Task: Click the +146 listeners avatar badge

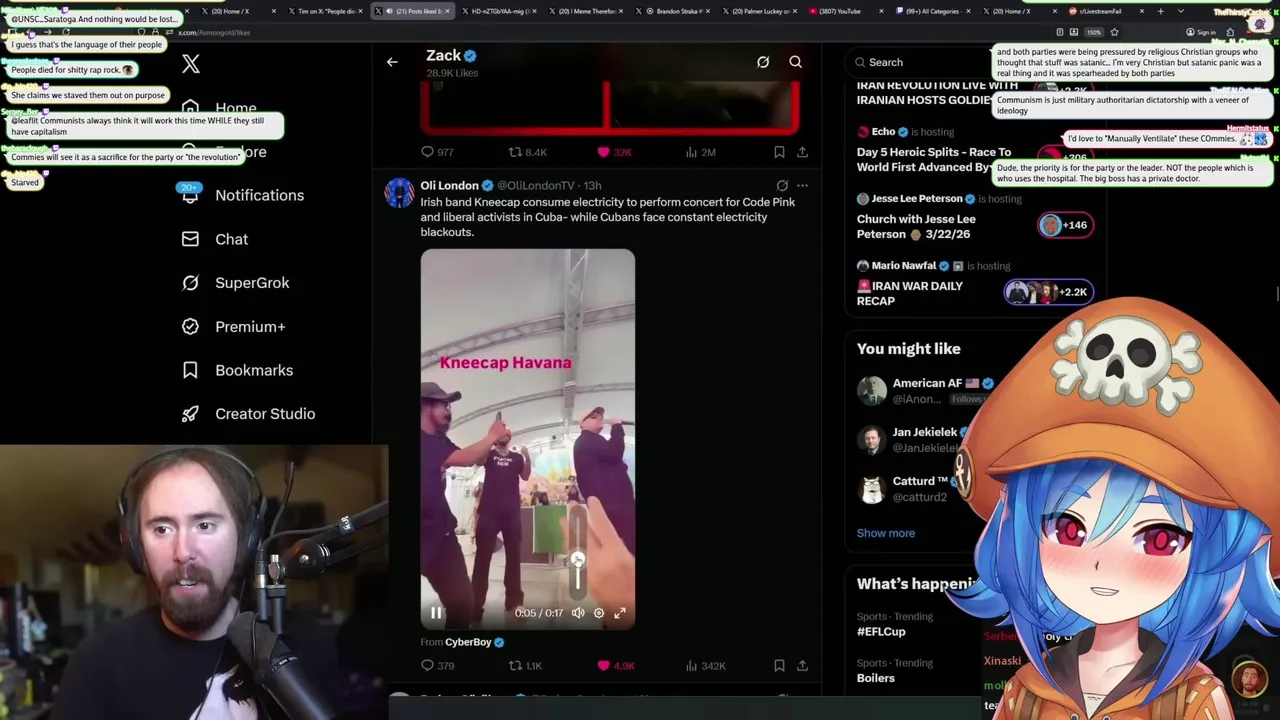Action: [1065, 225]
